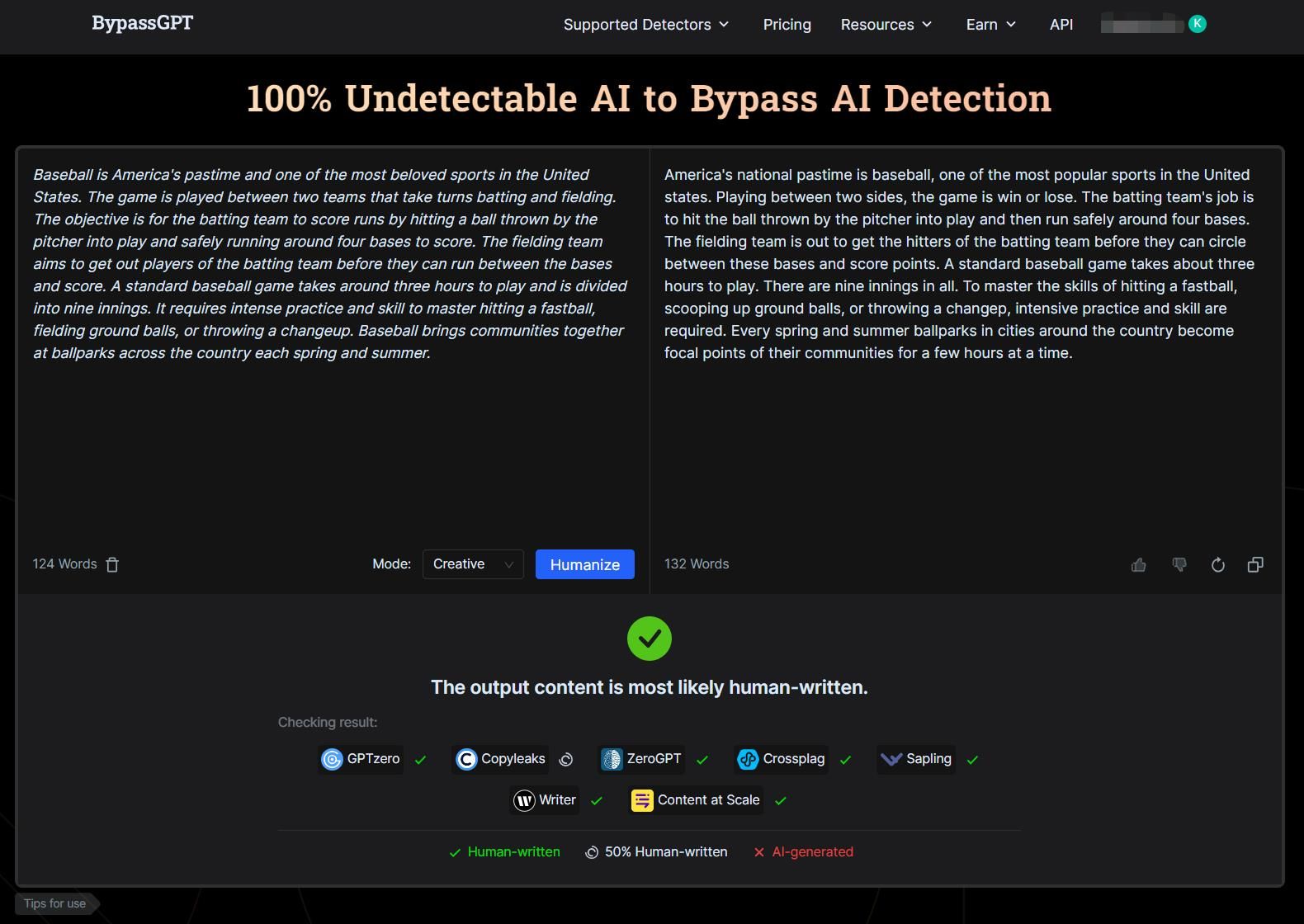Image resolution: width=1304 pixels, height=924 pixels.
Task: Click the ZeroGPT detector logo
Action: pyautogui.click(x=612, y=759)
